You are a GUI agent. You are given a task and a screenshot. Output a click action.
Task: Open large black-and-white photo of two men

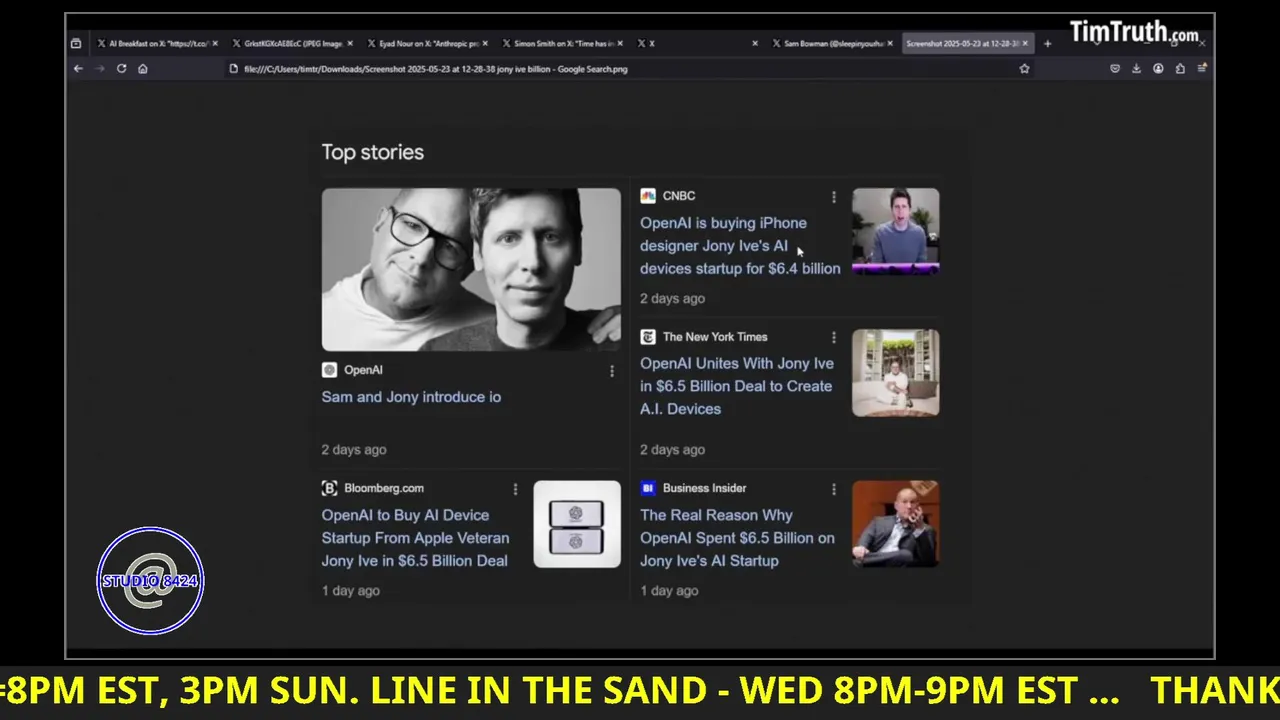pyautogui.click(x=471, y=269)
